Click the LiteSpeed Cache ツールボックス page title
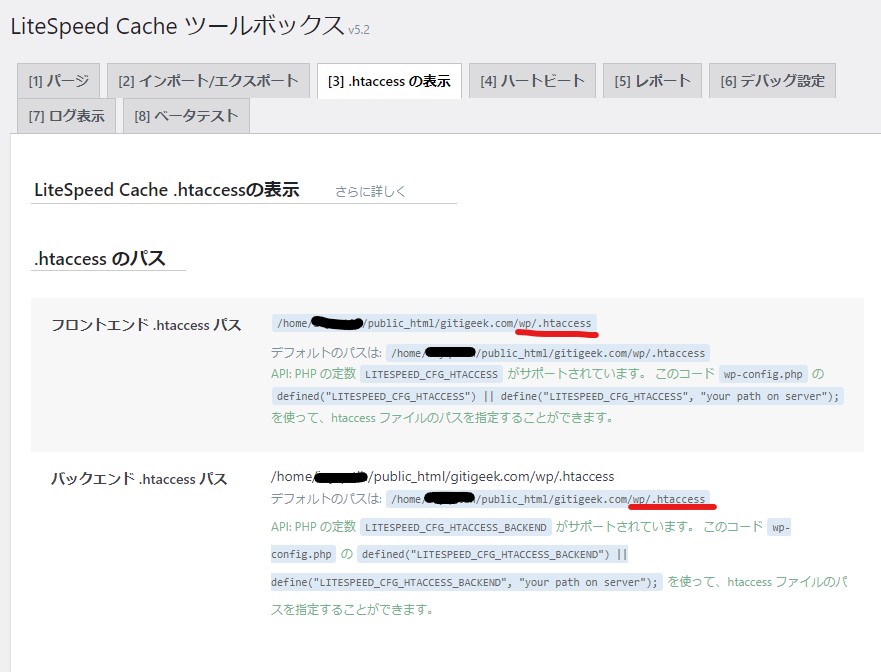This screenshot has width=881, height=672. tap(176, 27)
